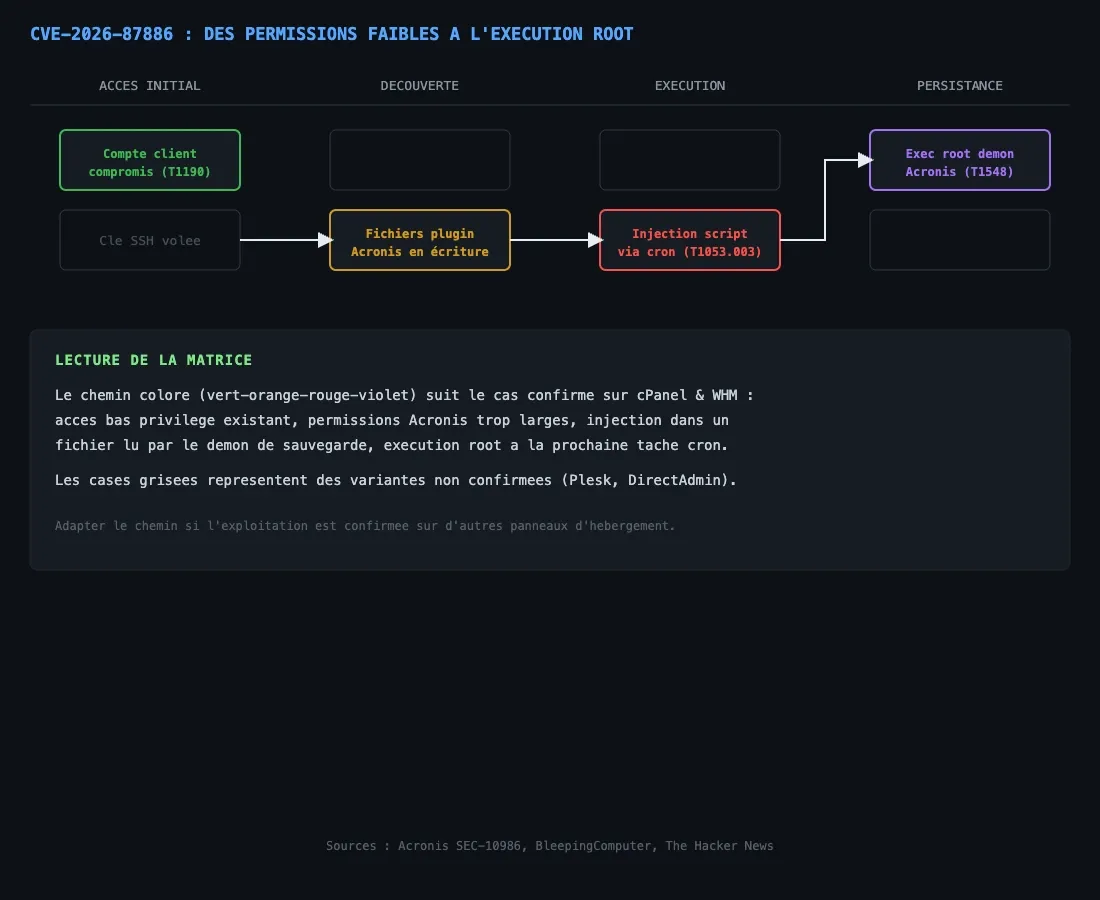
Task: Click the orange Fichiers plugin Acronis box
Action: pyautogui.click(x=420, y=240)
